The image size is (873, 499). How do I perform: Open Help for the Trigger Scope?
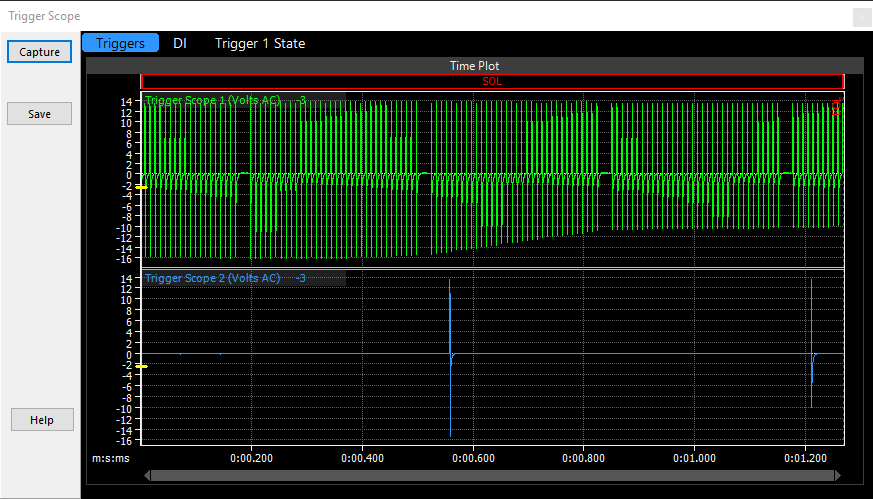[x=42, y=420]
